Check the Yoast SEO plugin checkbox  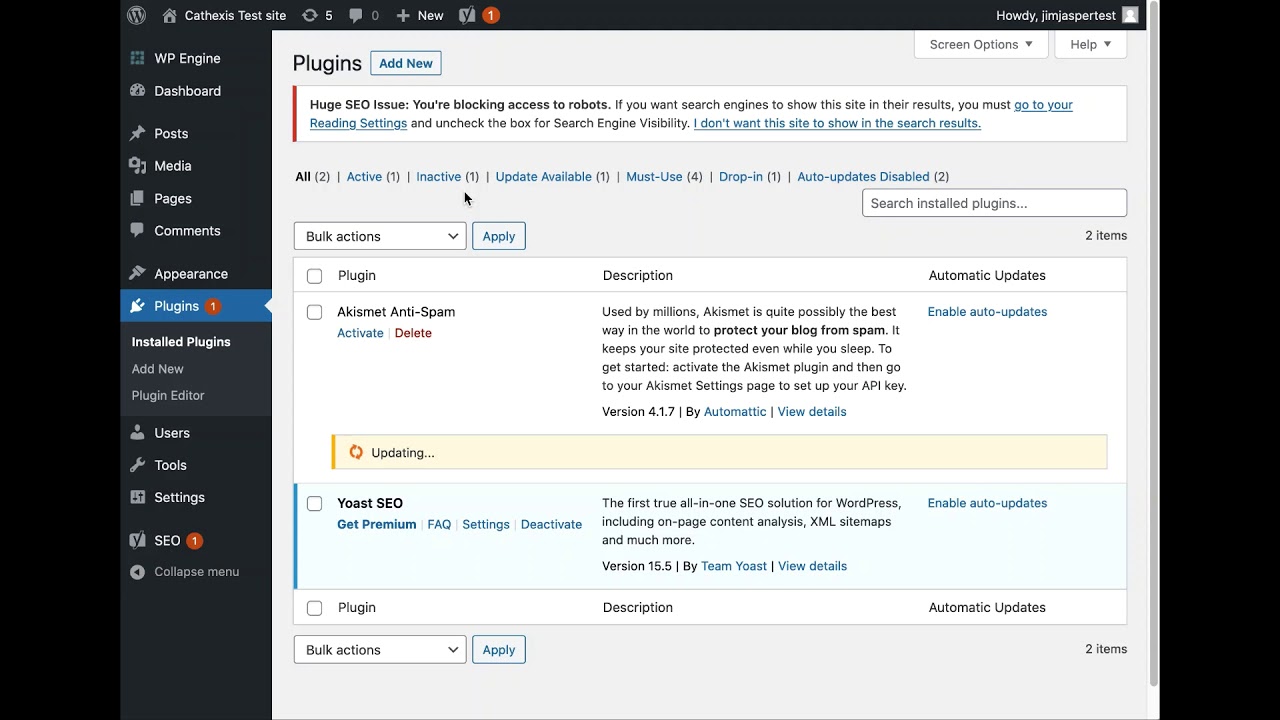tap(314, 504)
